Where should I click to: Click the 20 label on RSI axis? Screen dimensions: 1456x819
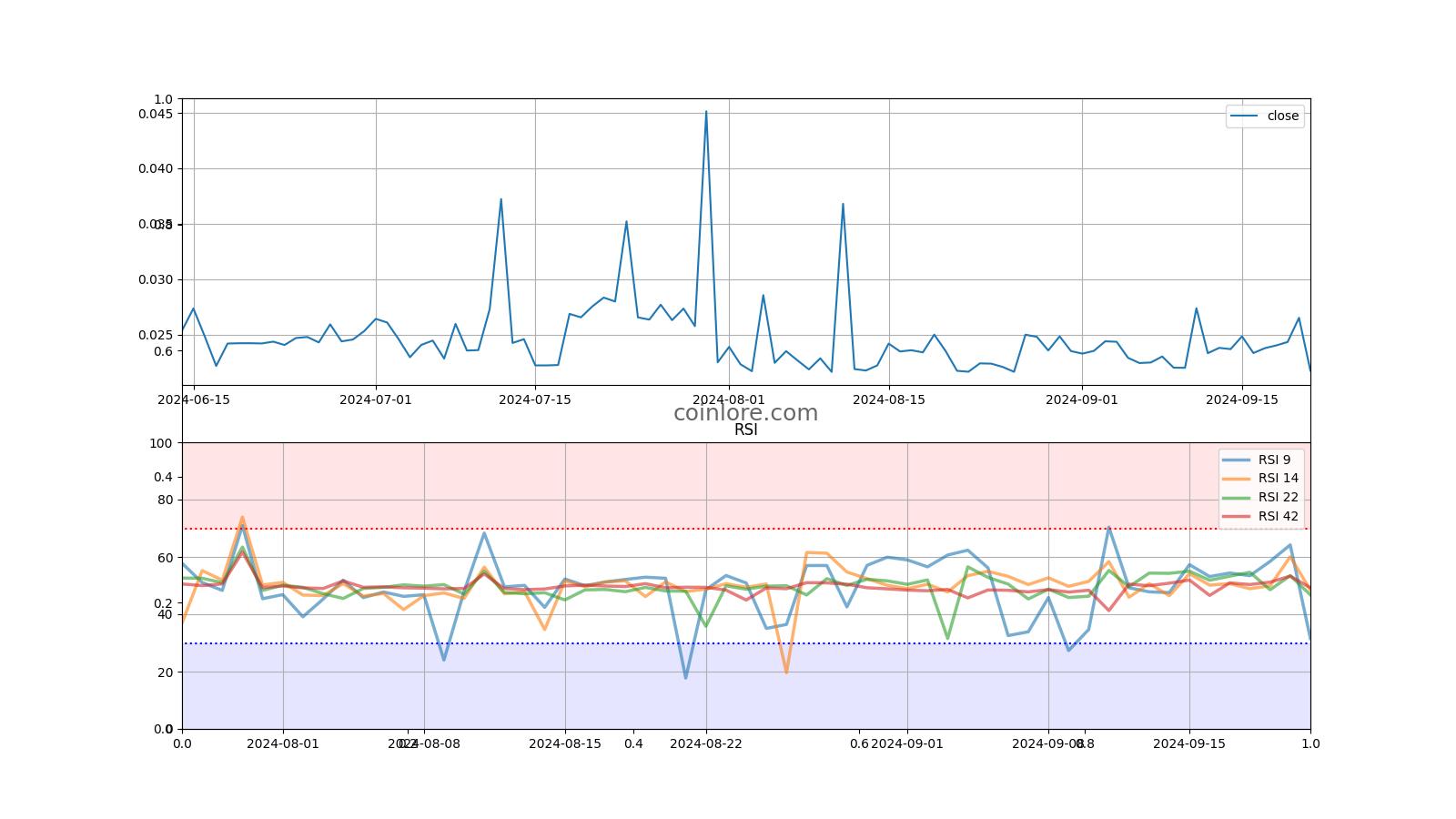[x=165, y=672]
